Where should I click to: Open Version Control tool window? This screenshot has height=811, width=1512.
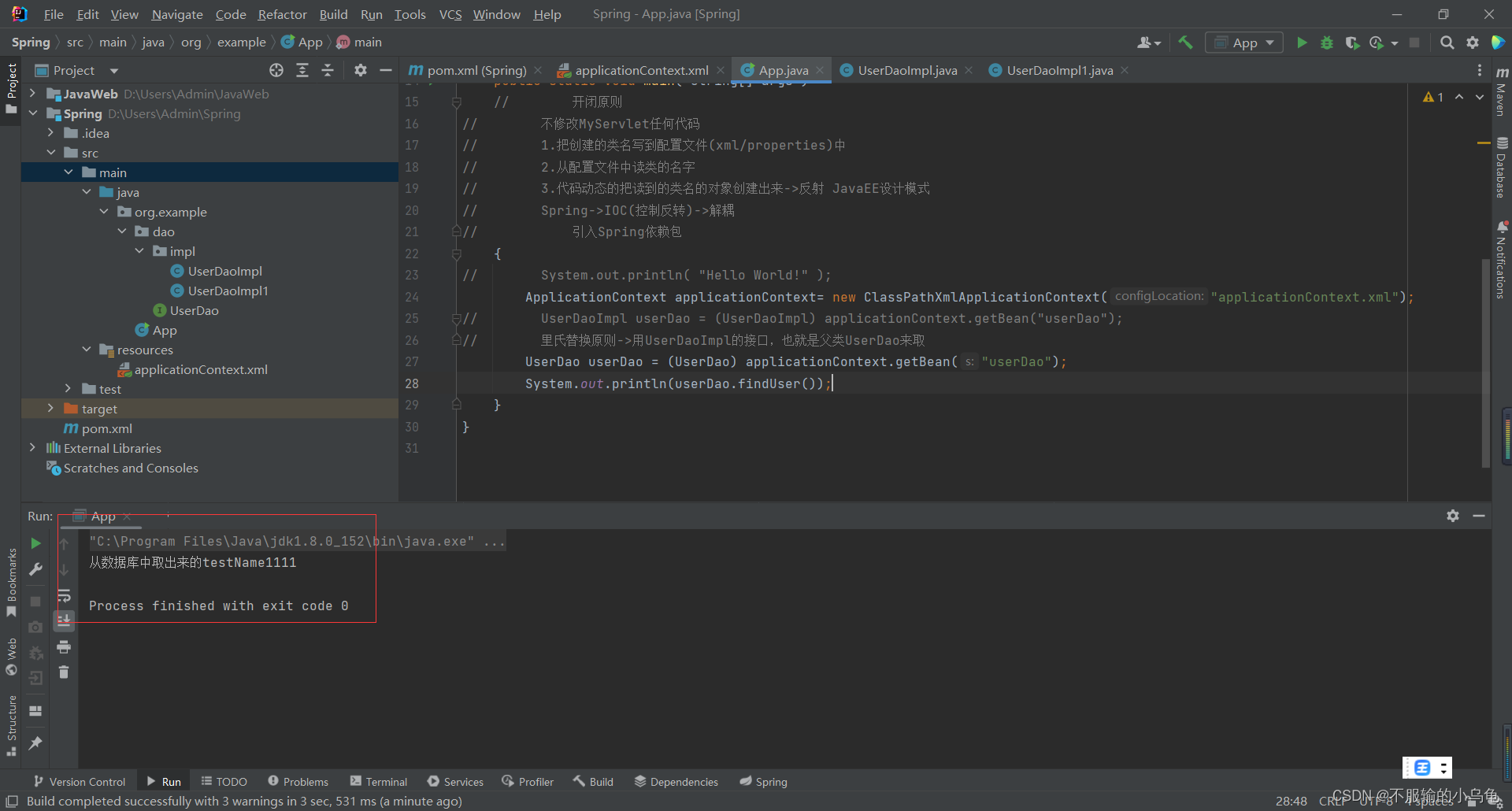[x=80, y=782]
